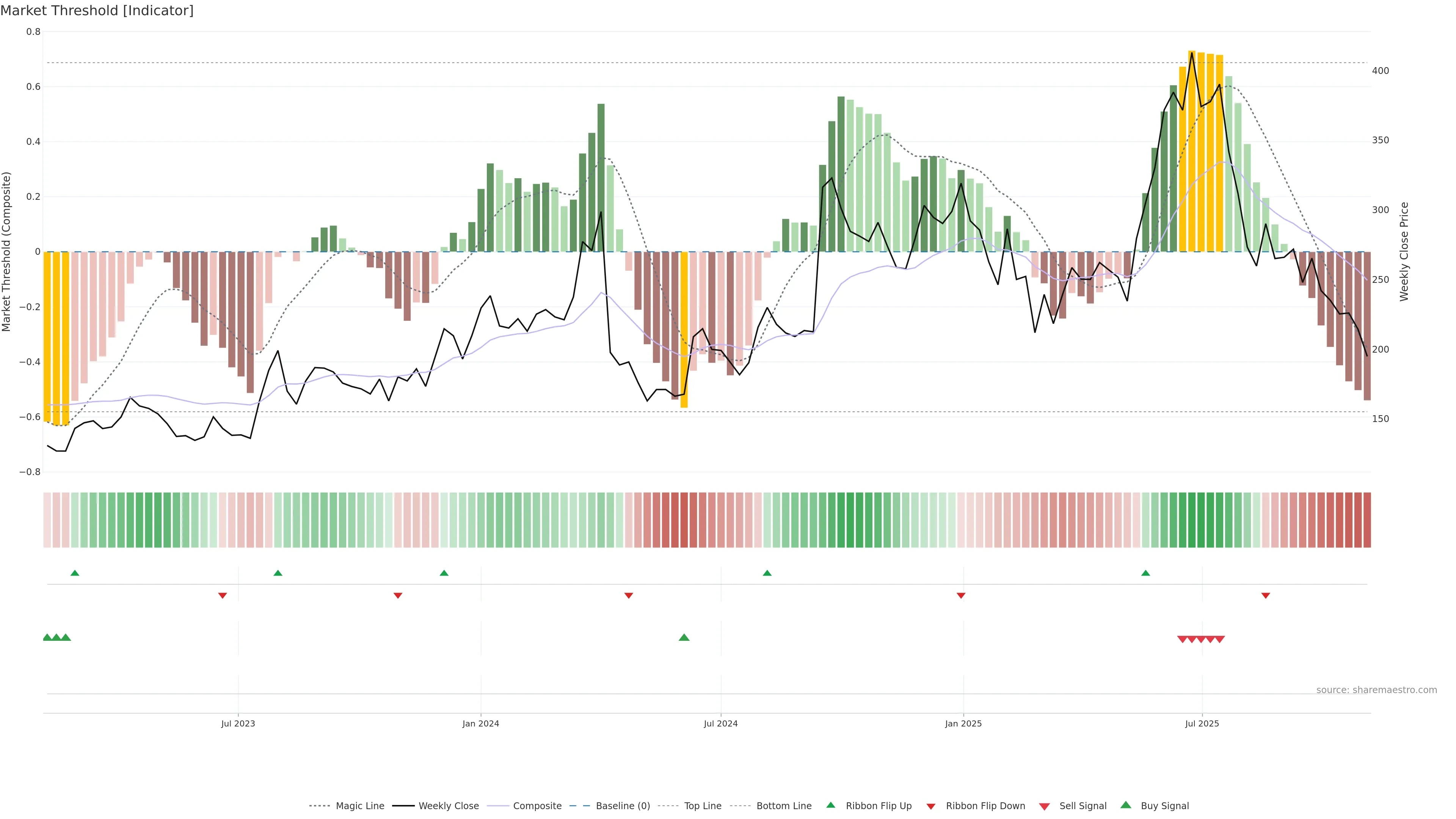Image resolution: width=1456 pixels, height=819 pixels.
Task: Toggle the Top Line legend entry
Action: 703,806
